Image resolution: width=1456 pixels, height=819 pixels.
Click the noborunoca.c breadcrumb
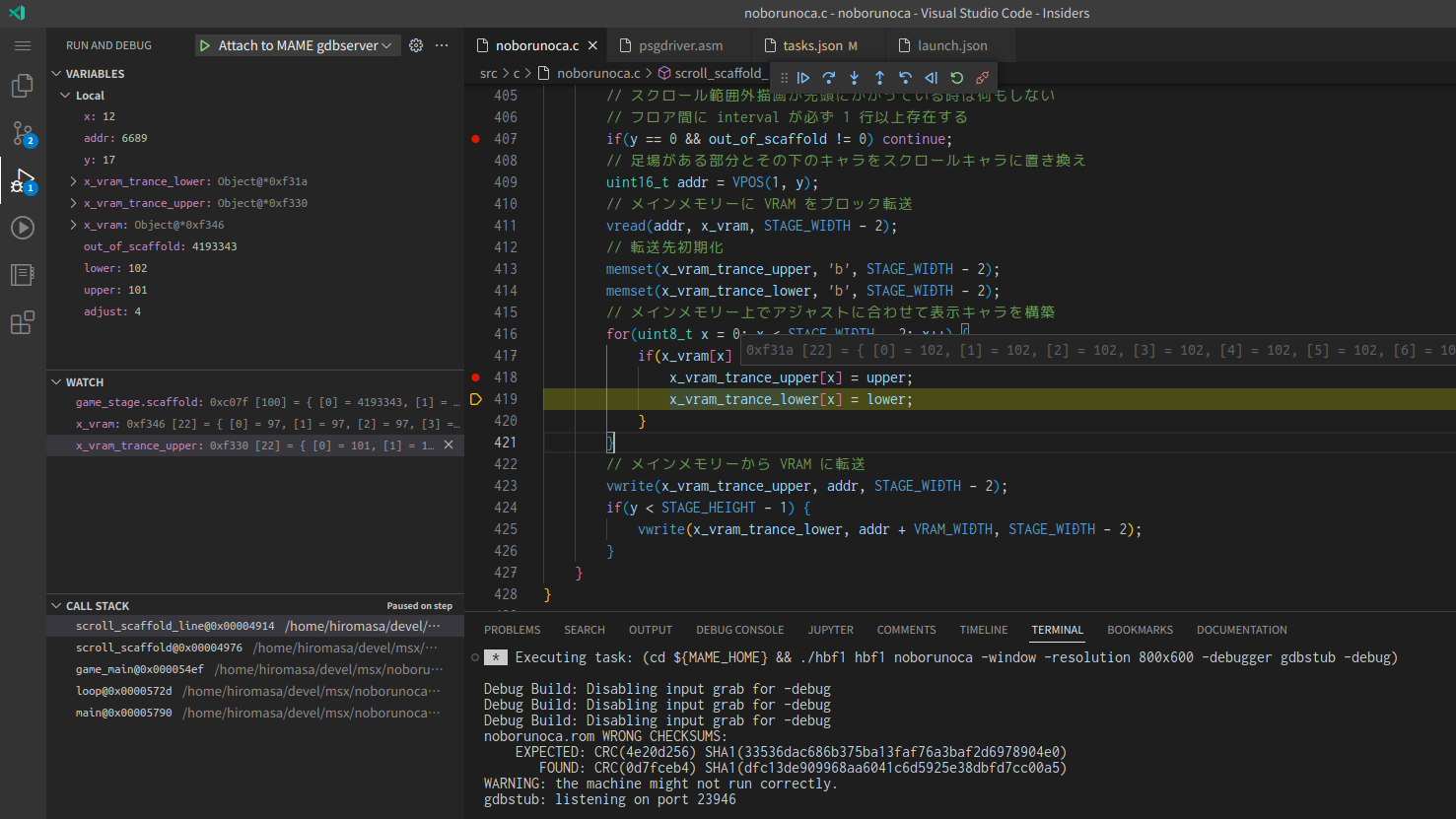click(x=597, y=73)
